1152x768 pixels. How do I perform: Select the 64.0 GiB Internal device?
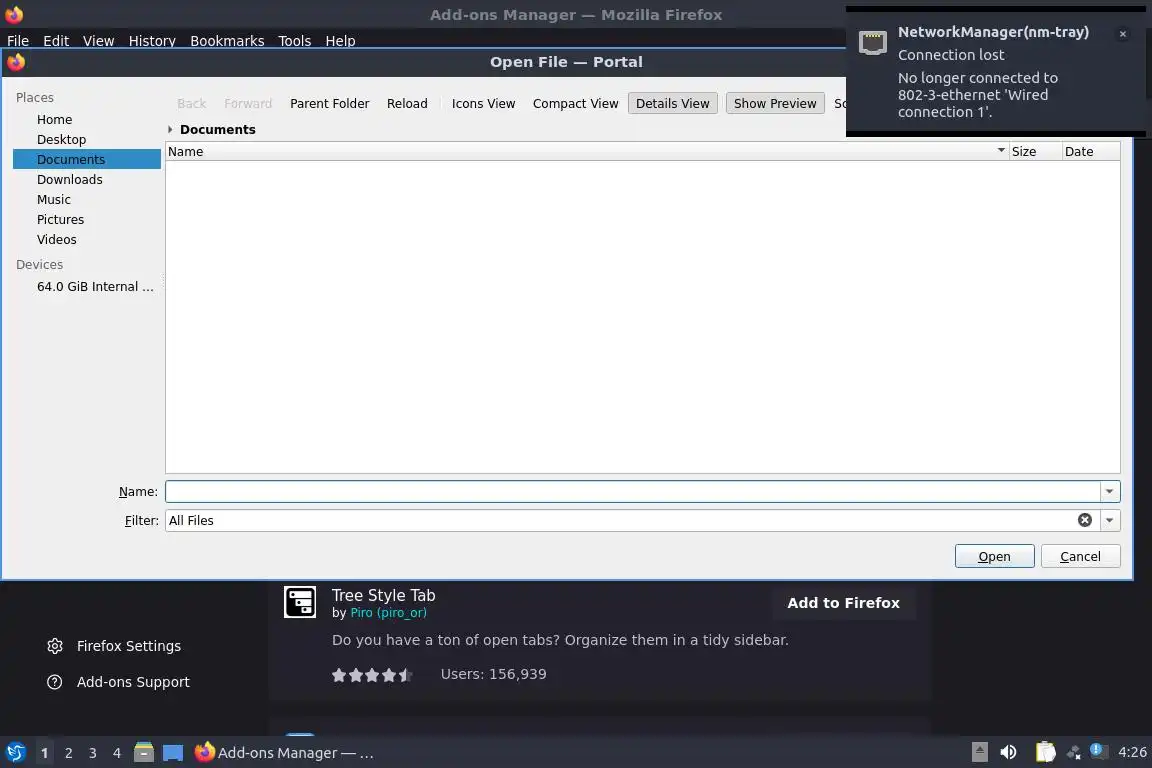[x=87, y=287]
